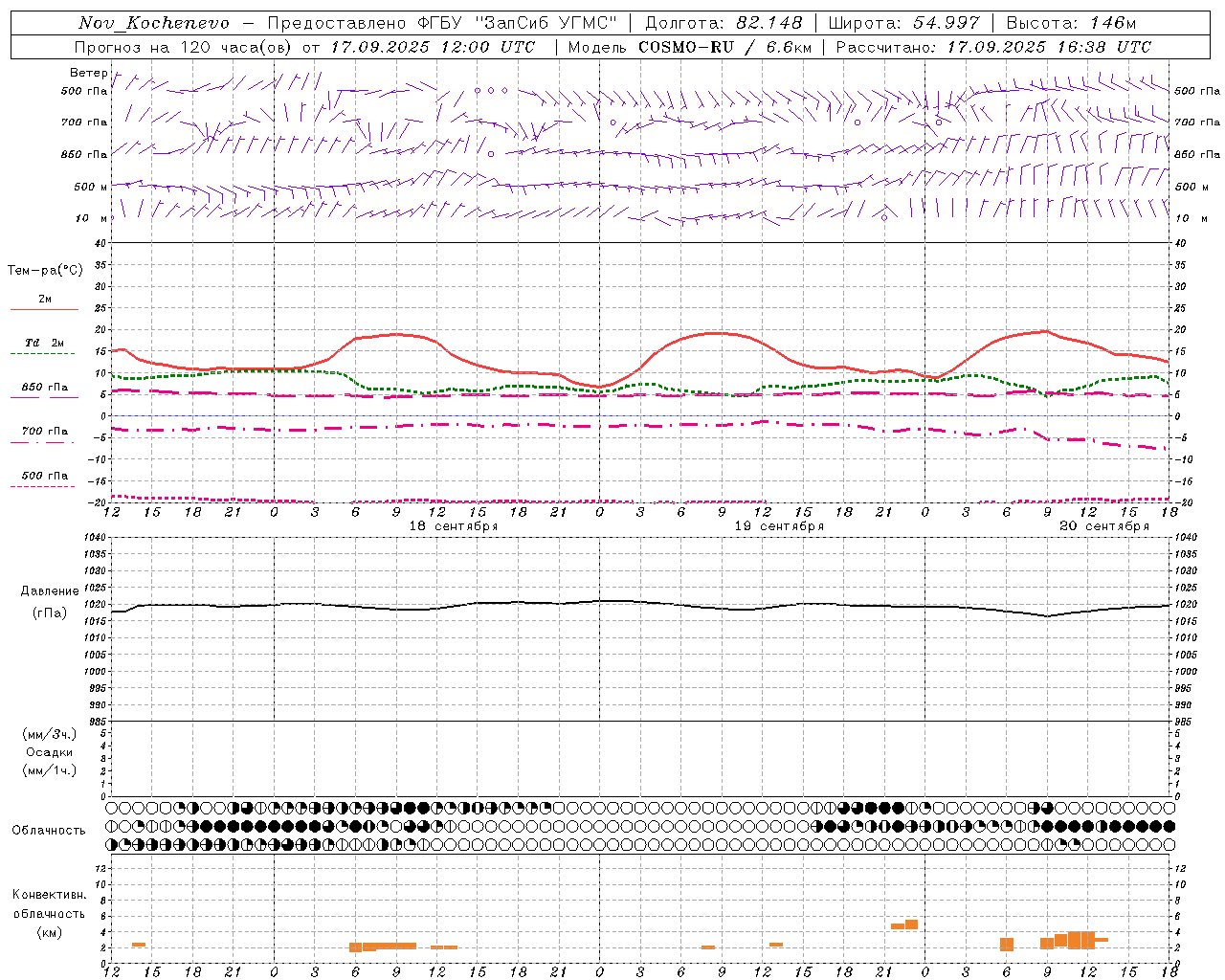Click the Конвективн. облачность label
The width and height of the screenshot is (1225, 980).
pyautogui.click(x=50, y=904)
